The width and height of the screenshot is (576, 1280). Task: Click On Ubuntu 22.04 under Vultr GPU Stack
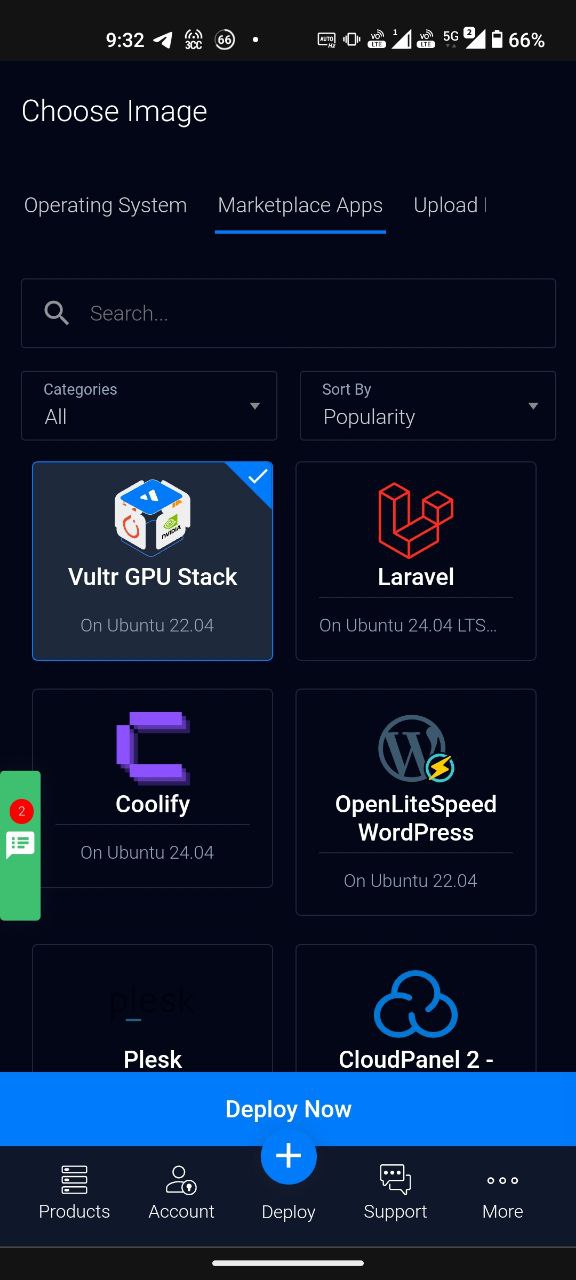point(147,626)
